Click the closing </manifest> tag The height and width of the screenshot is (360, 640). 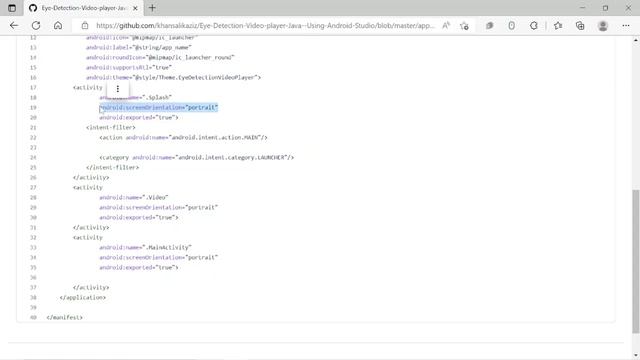pyautogui.click(x=64, y=317)
